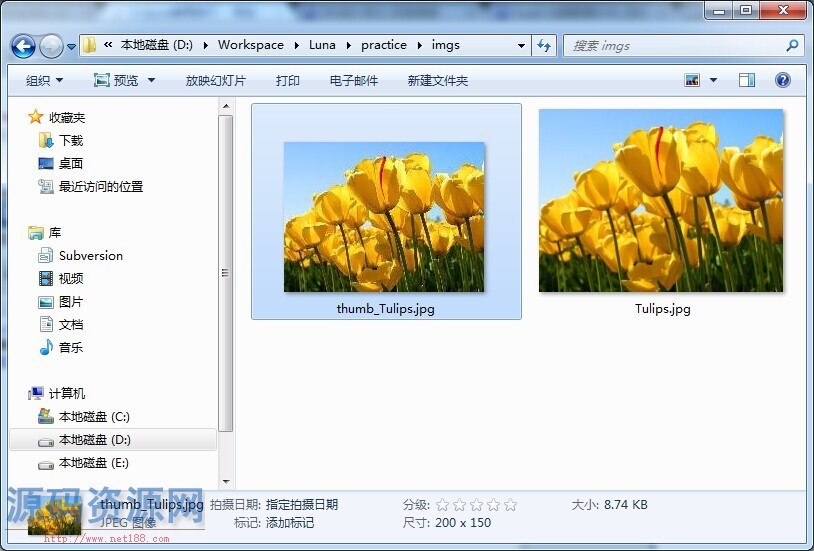
Task: Rate five stars in 分级
Action: click(x=511, y=505)
